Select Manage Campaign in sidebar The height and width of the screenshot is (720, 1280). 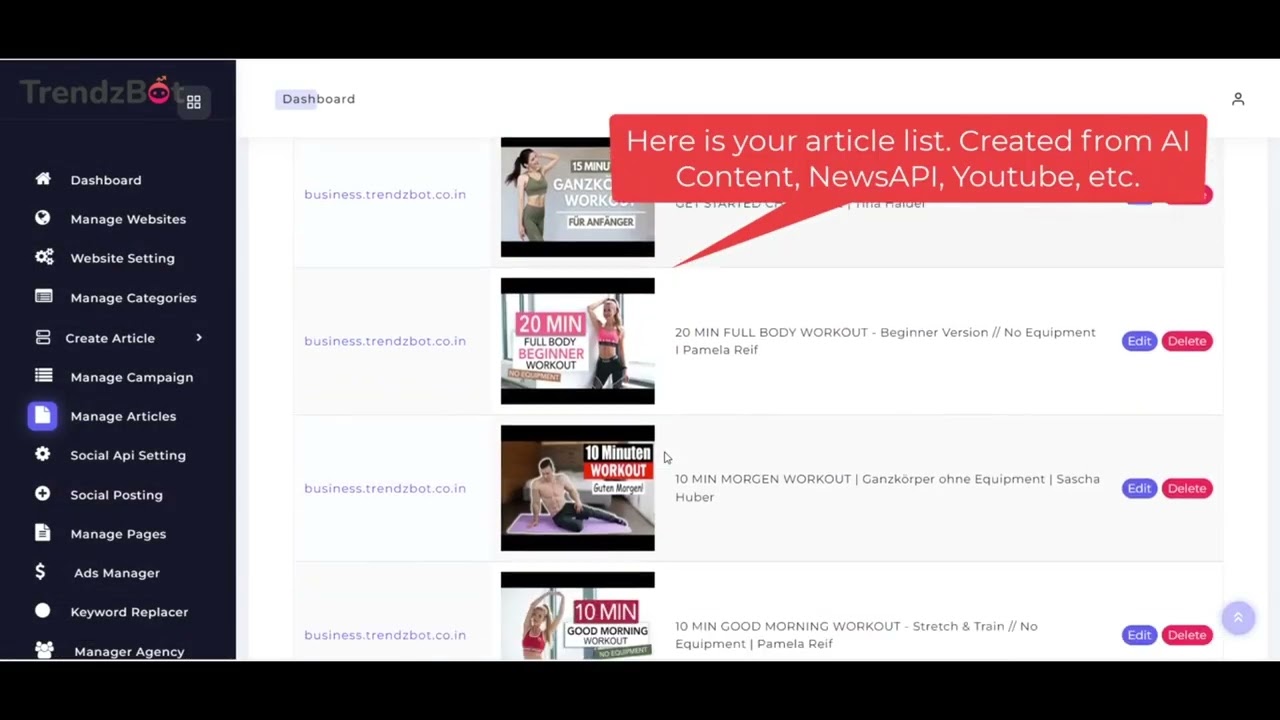pos(132,377)
